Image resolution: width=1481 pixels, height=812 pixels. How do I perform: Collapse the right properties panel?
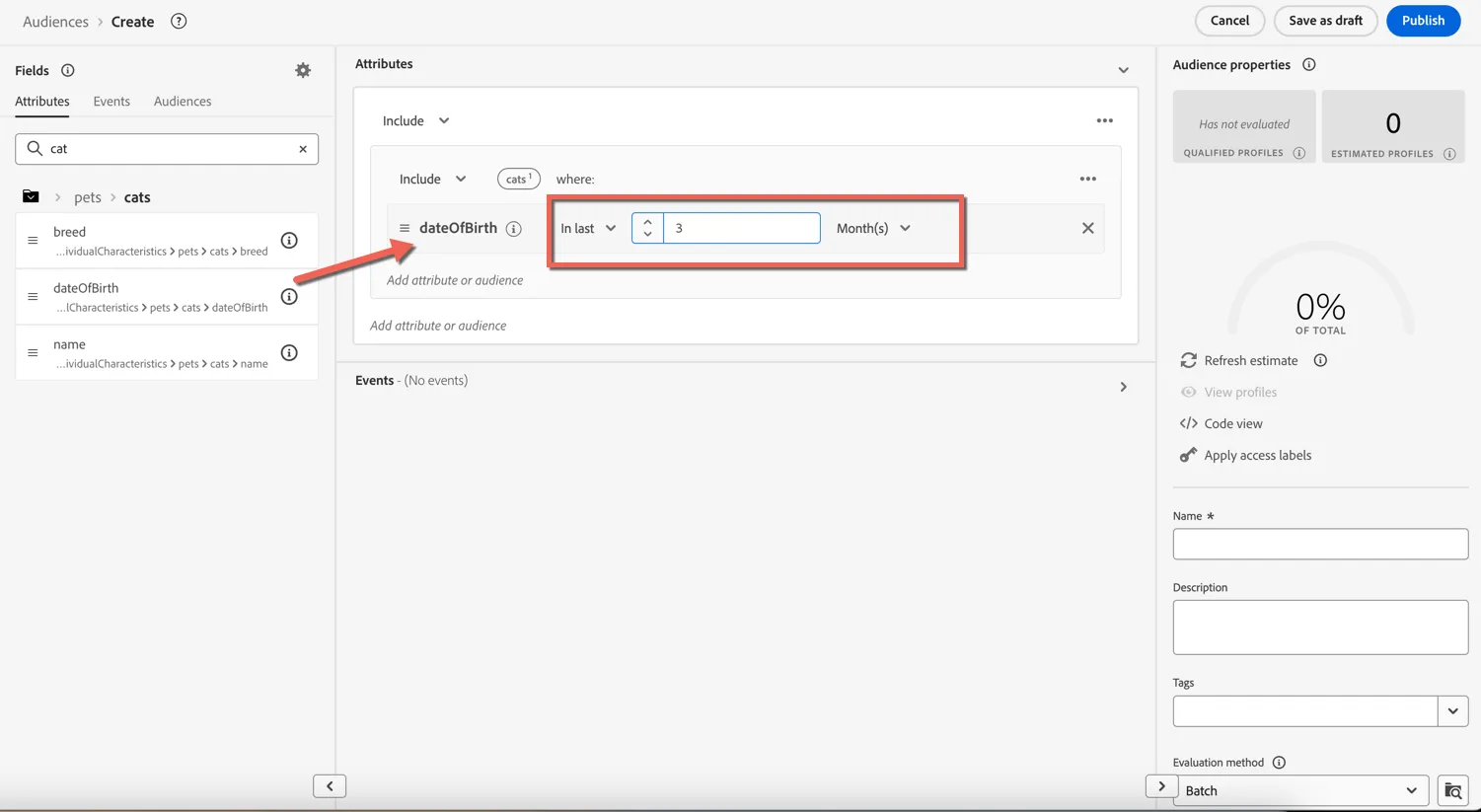pyautogui.click(x=1161, y=786)
